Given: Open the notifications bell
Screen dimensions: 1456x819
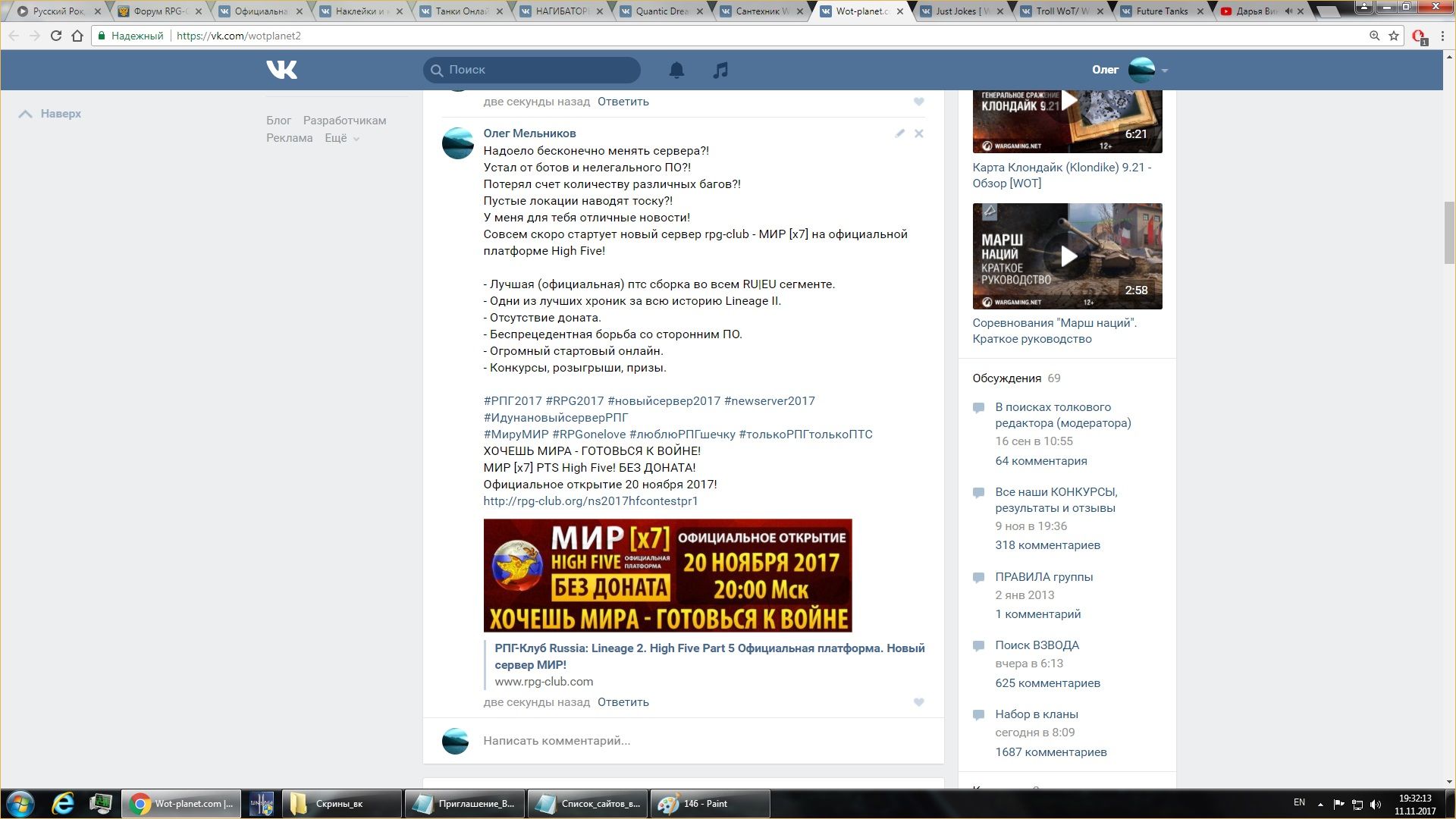Looking at the screenshot, I should 676,70.
